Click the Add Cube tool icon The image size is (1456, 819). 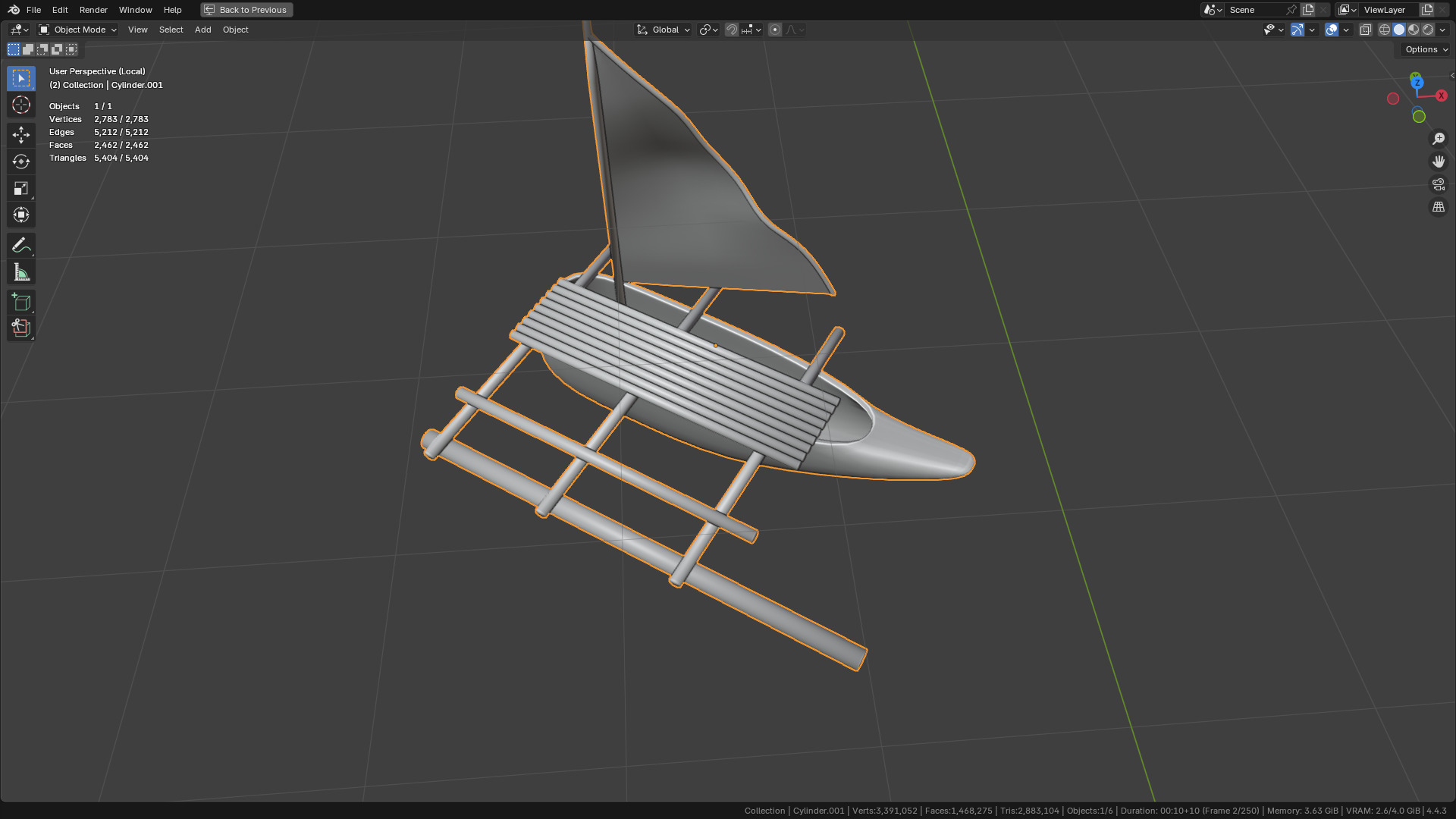click(x=21, y=302)
